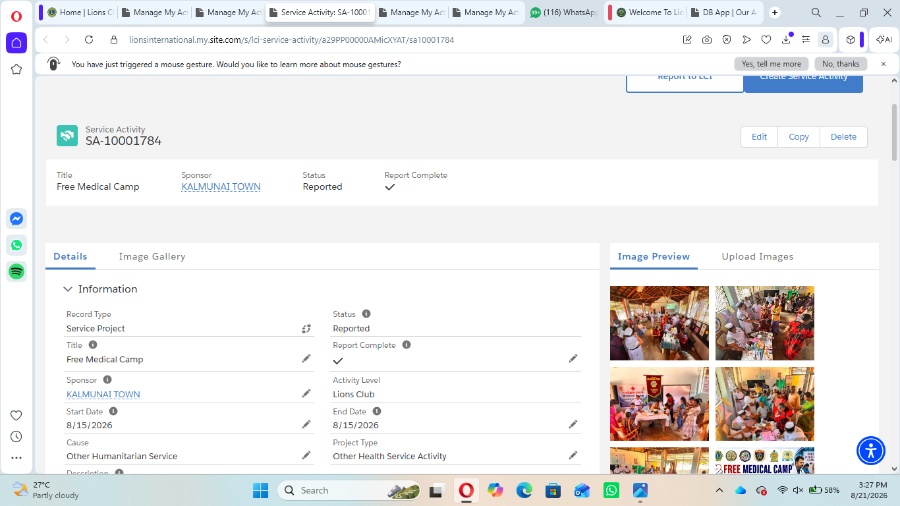The width and height of the screenshot is (900, 506).
Task: Open Microsoft Edge from taskbar
Action: click(x=524, y=491)
